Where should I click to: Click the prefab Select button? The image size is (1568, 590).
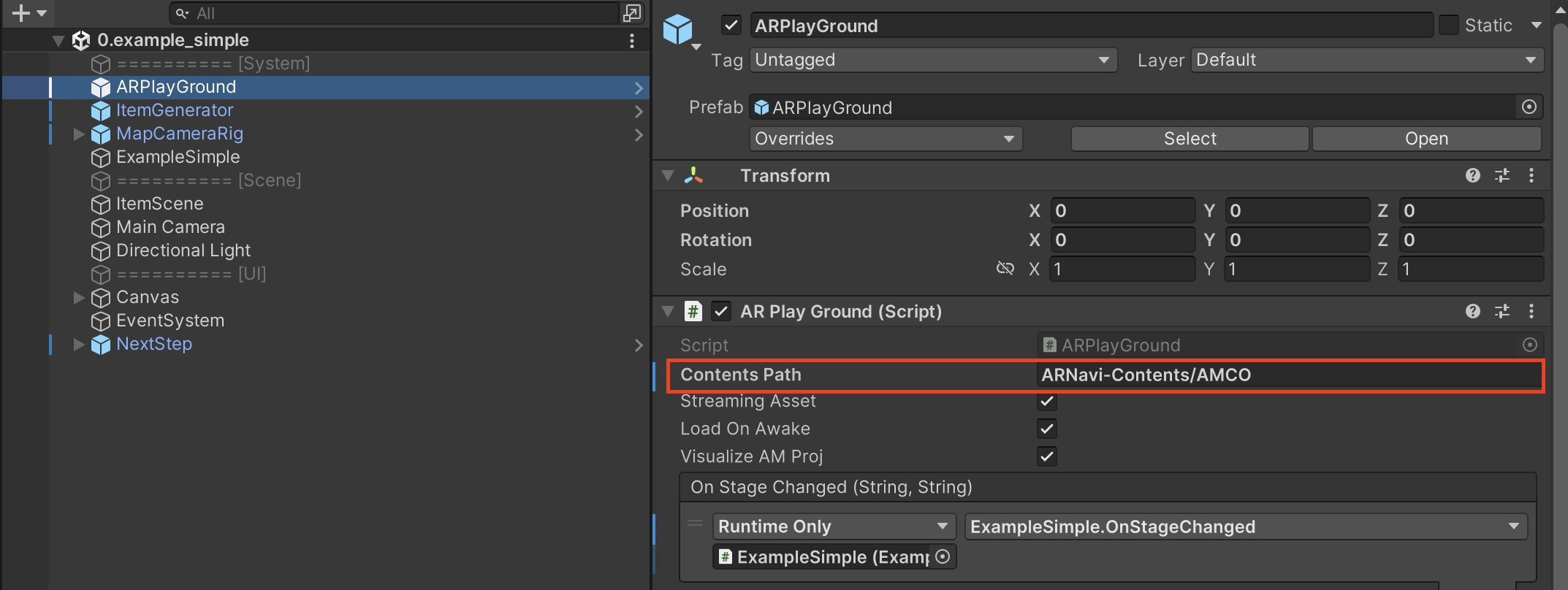click(1189, 139)
